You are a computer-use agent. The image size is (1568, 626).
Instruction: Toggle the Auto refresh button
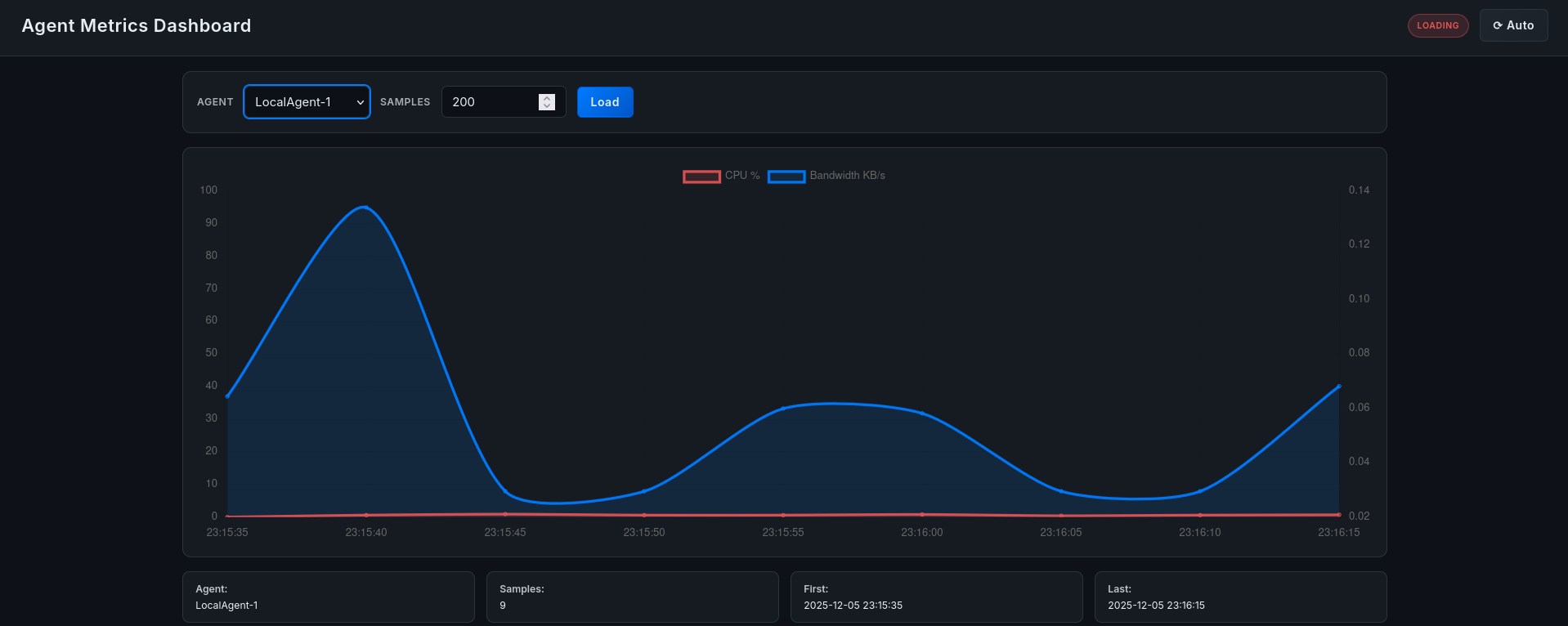click(x=1513, y=25)
